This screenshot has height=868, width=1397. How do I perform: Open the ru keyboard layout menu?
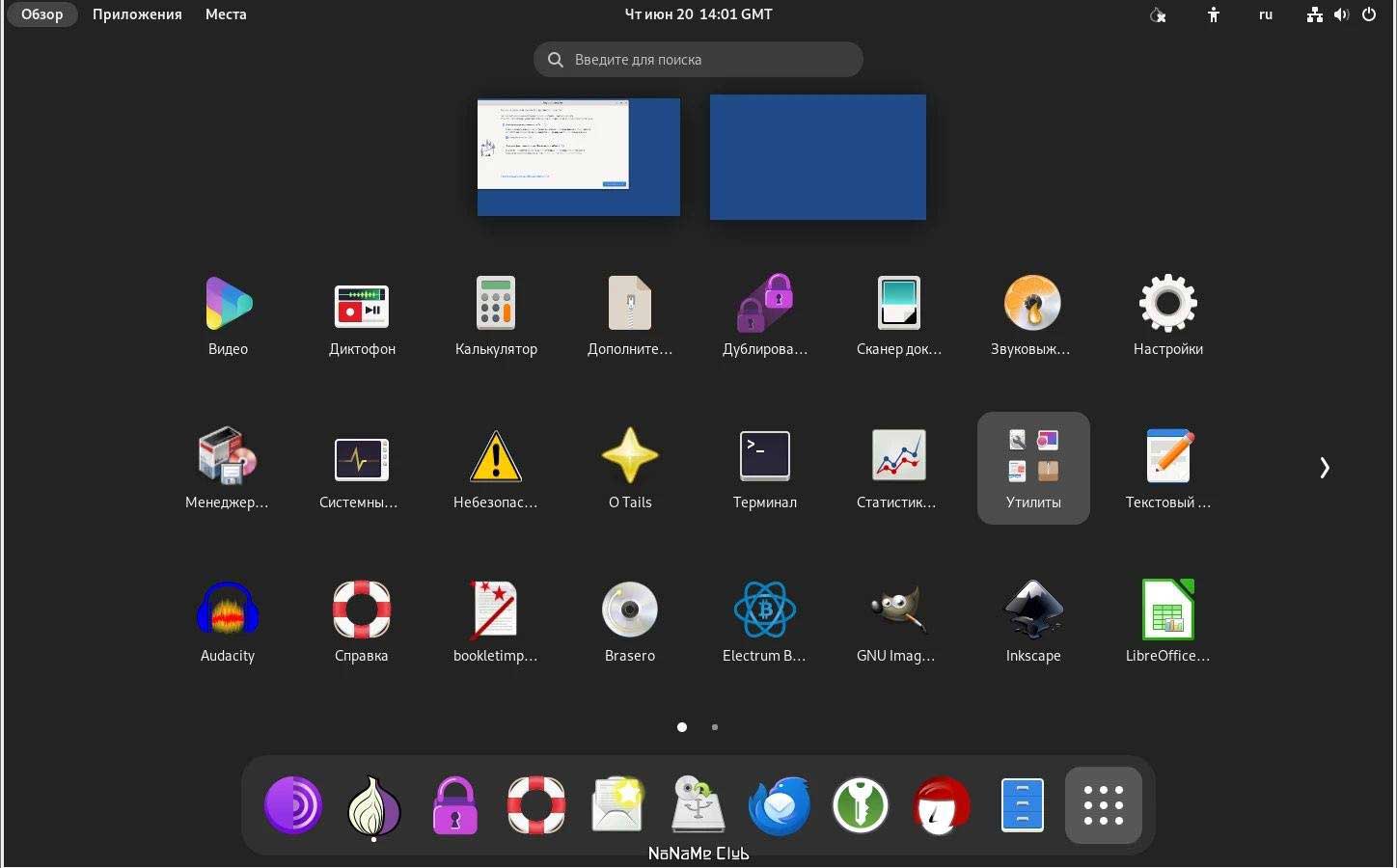pyautogui.click(x=1266, y=14)
